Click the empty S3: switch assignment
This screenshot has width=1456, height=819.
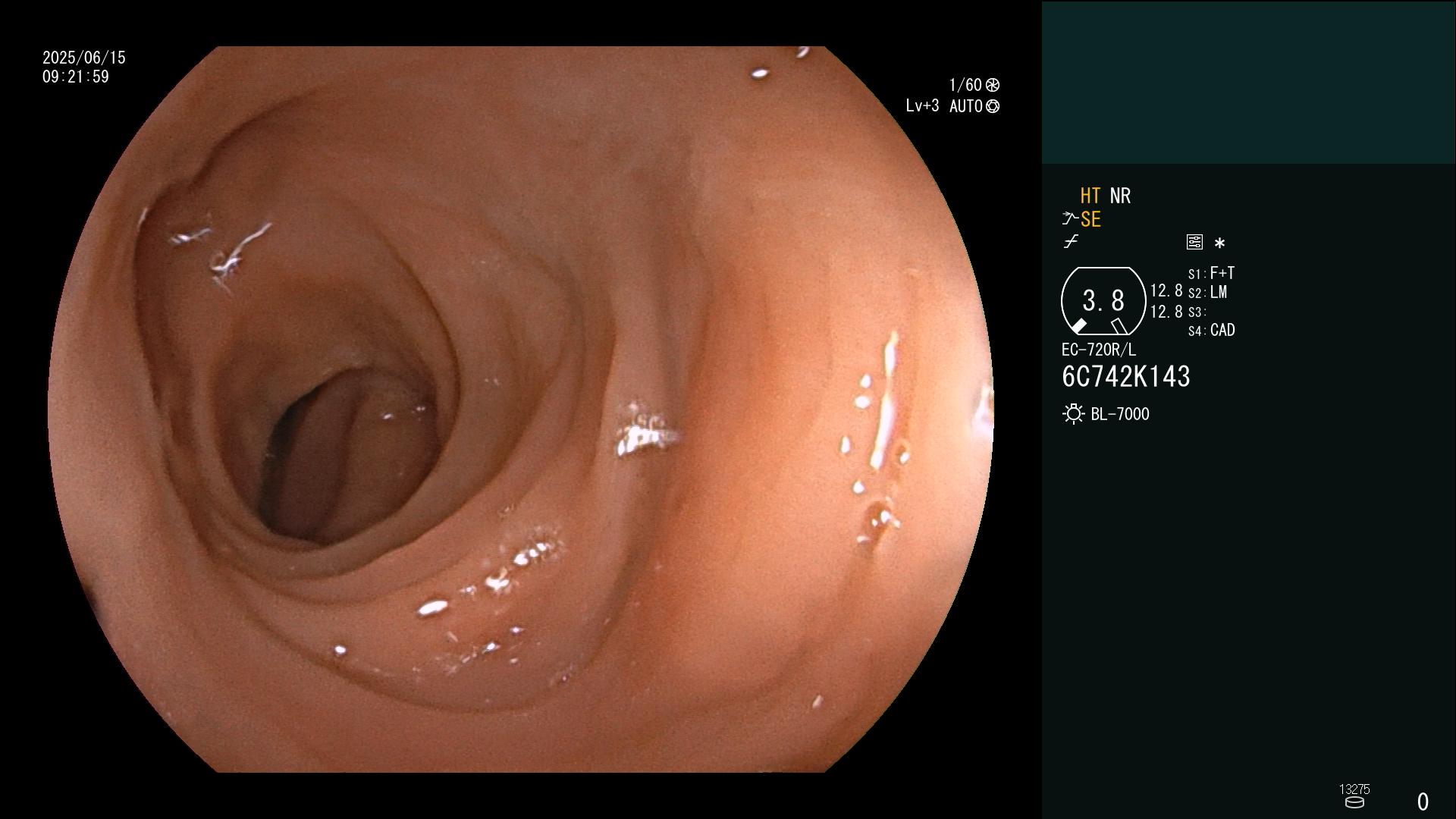[x=1197, y=312]
